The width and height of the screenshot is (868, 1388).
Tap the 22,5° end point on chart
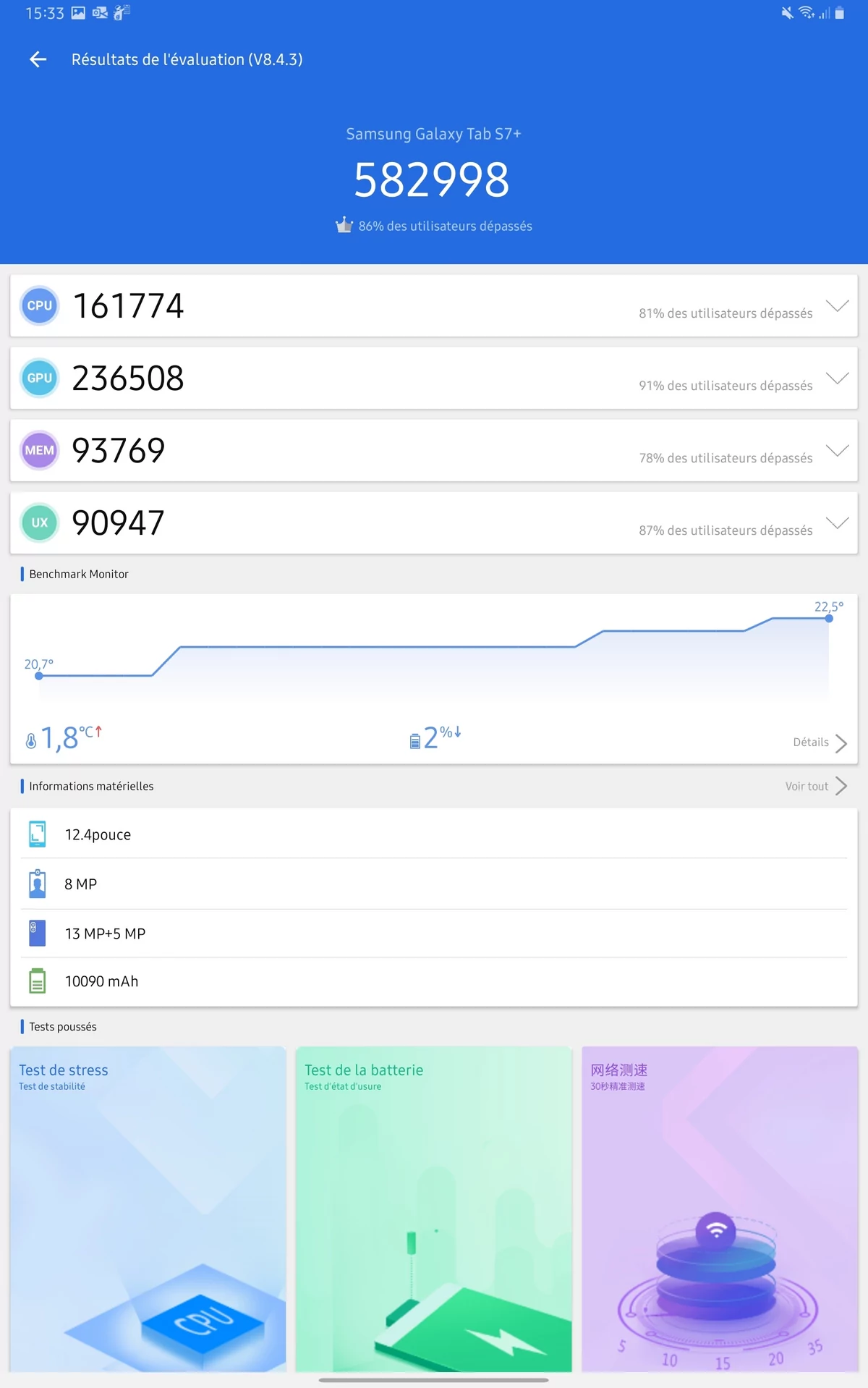[x=829, y=618]
